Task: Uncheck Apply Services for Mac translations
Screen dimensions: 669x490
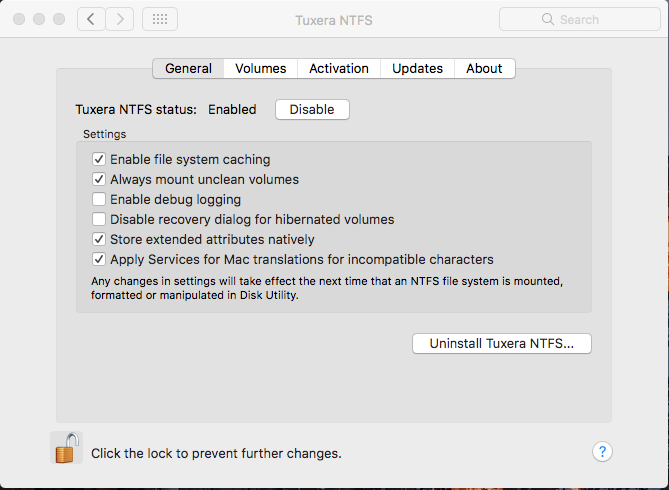Action: click(x=99, y=259)
